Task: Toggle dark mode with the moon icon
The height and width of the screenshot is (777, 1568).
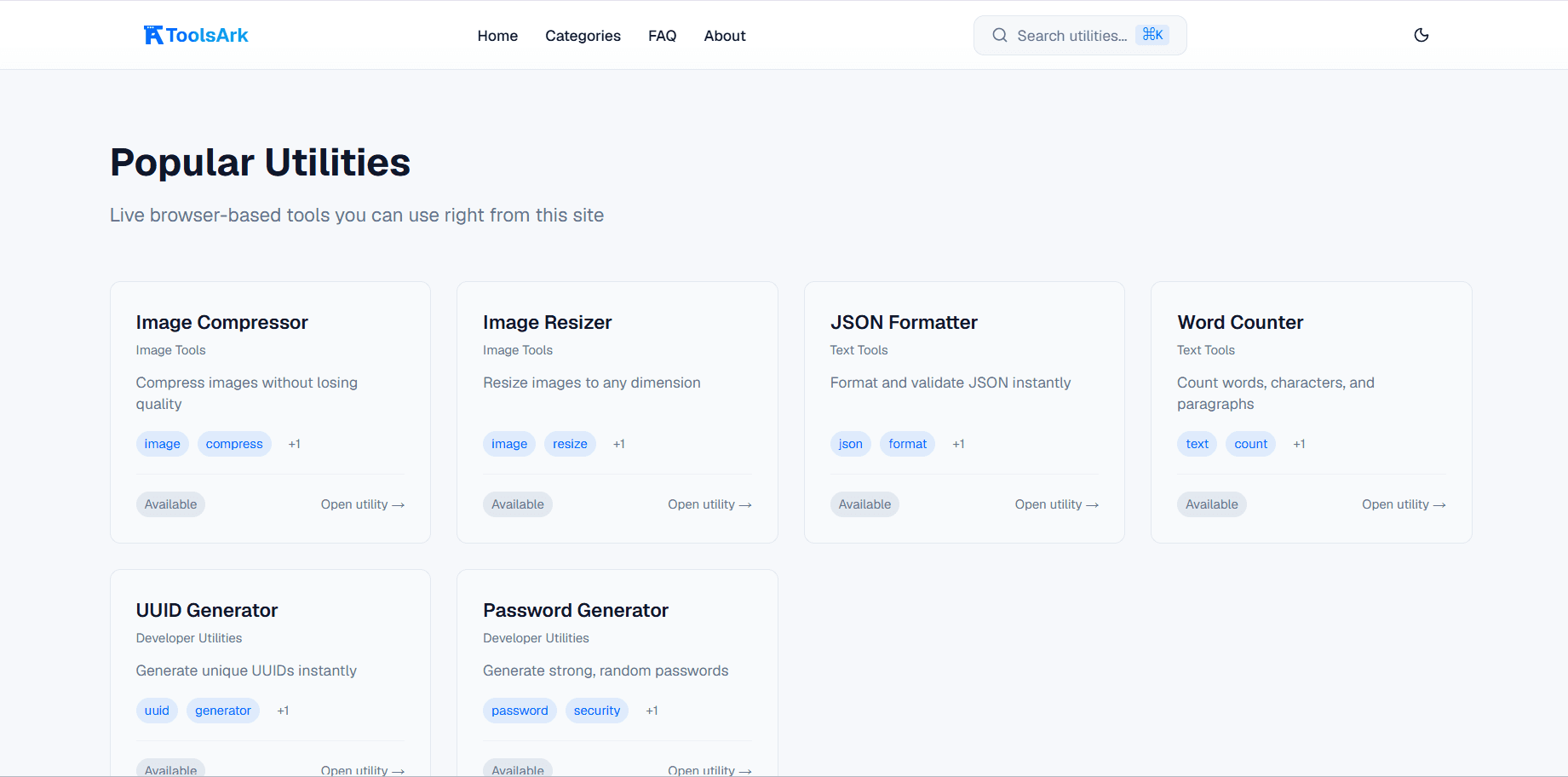Action: coord(1421,35)
